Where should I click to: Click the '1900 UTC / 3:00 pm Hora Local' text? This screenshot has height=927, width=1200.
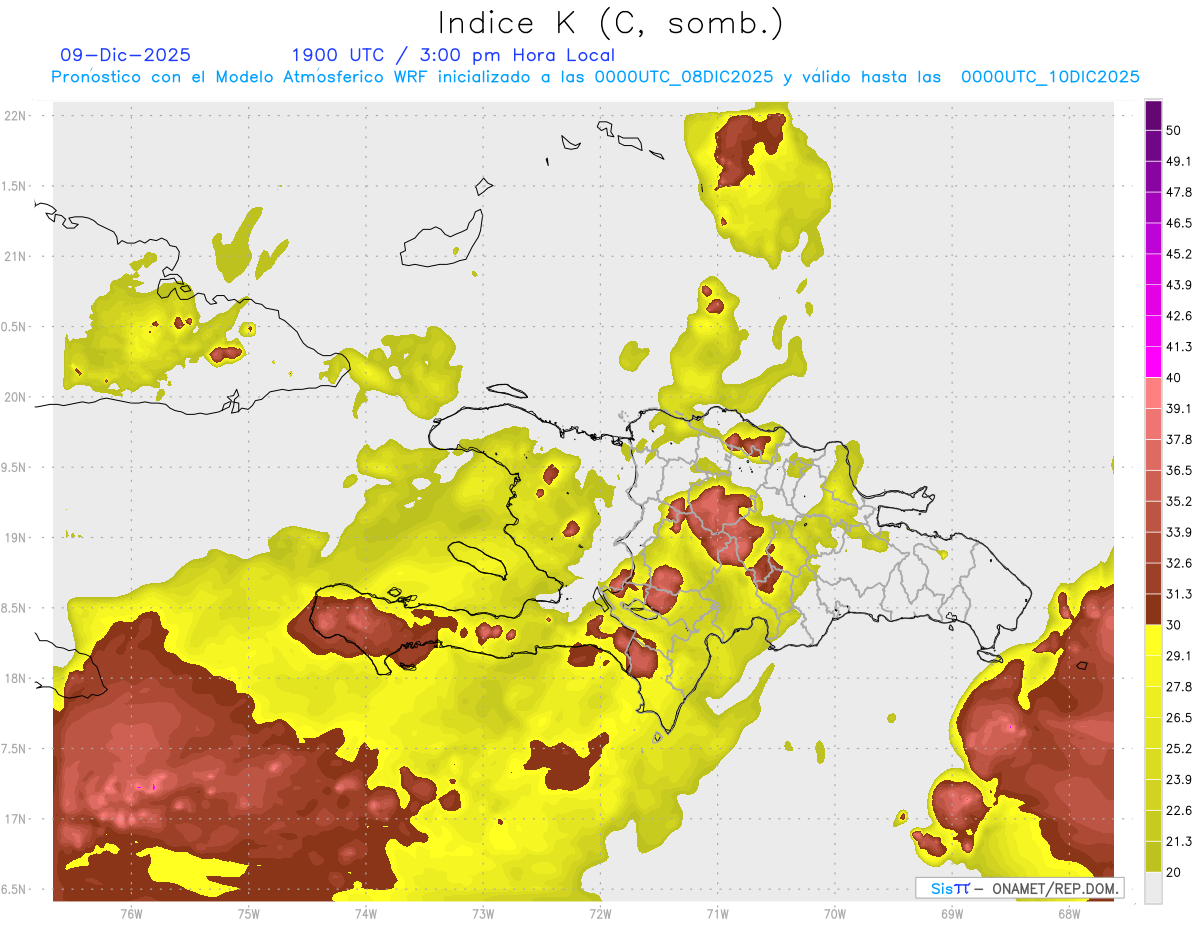[453, 55]
